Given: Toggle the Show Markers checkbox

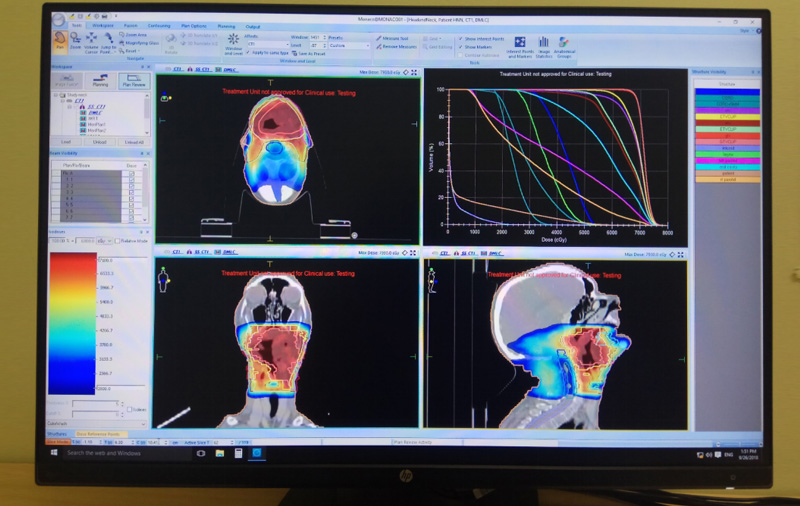Looking at the screenshot, I should click(x=459, y=46).
